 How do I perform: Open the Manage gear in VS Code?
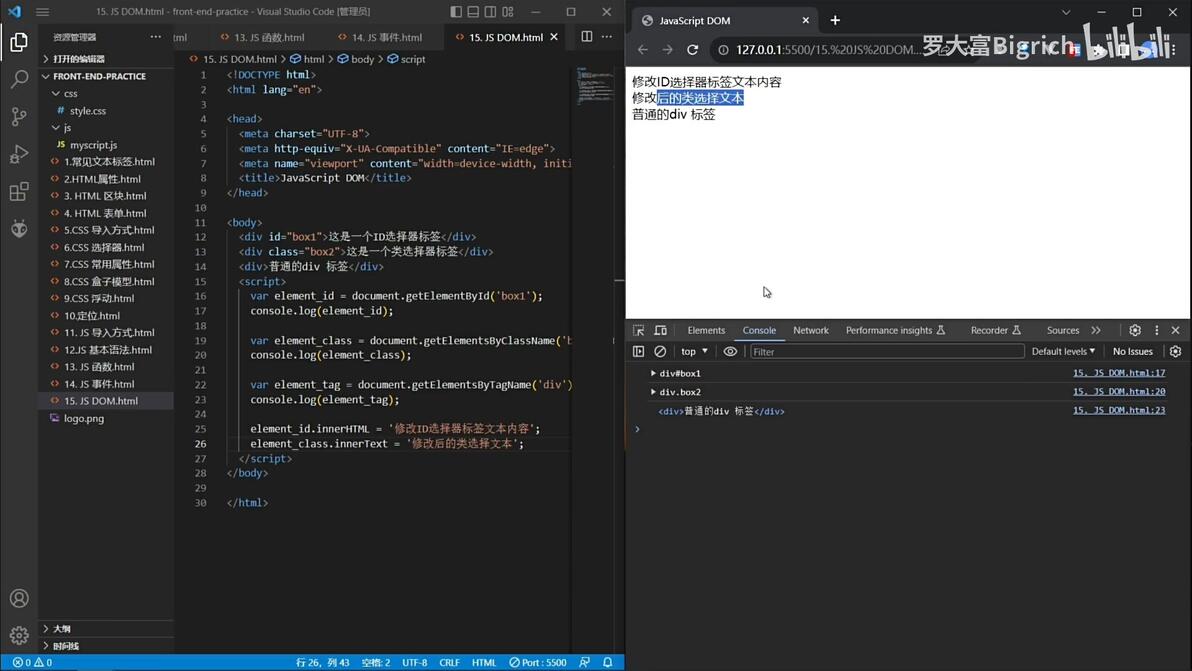19,635
